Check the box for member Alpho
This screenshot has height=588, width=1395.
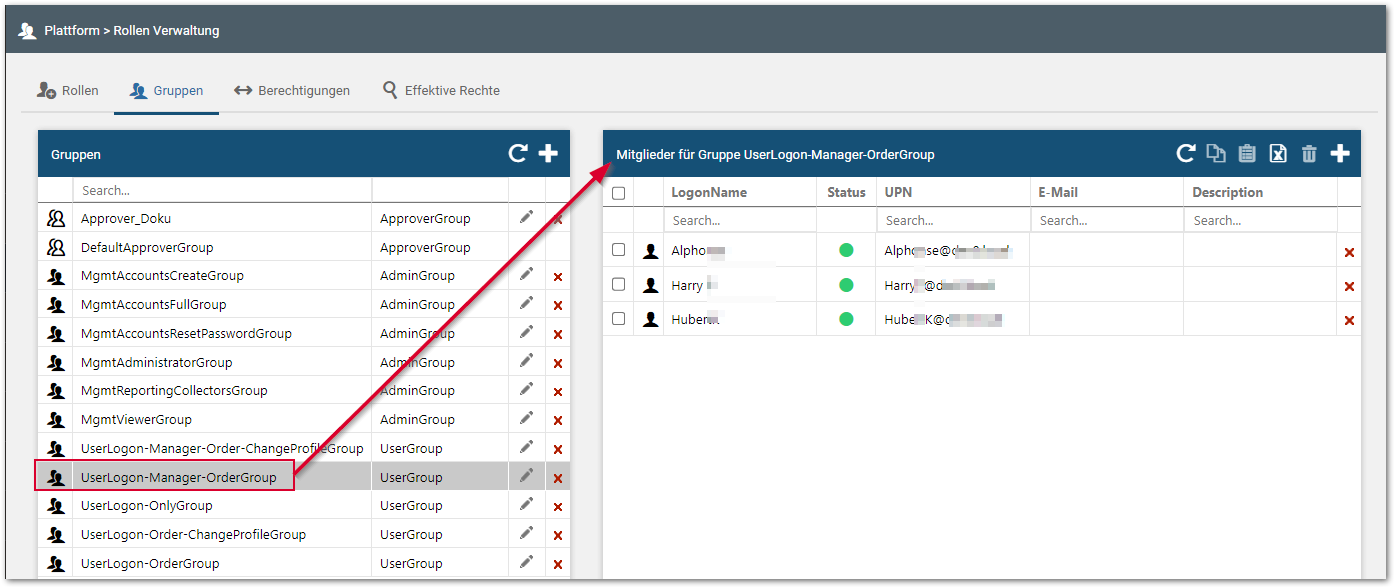618,250
